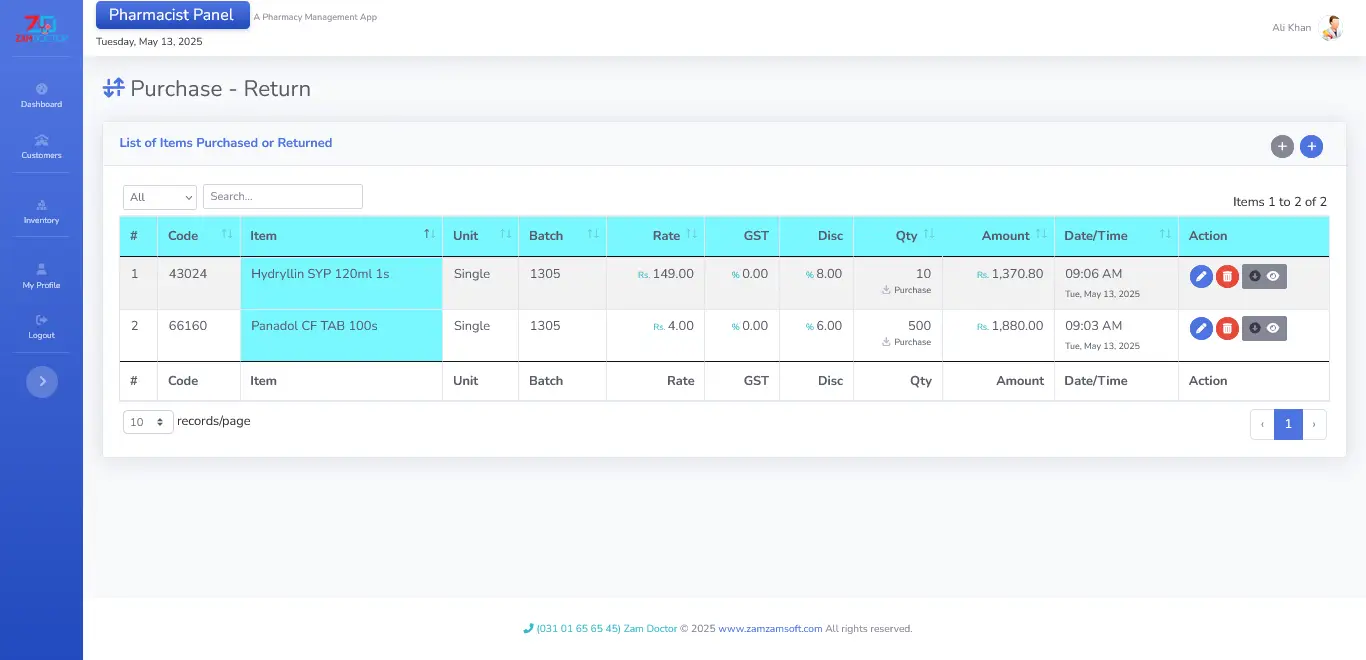Edit the Hydryllin SYP 120ml row

[1201, 276]
